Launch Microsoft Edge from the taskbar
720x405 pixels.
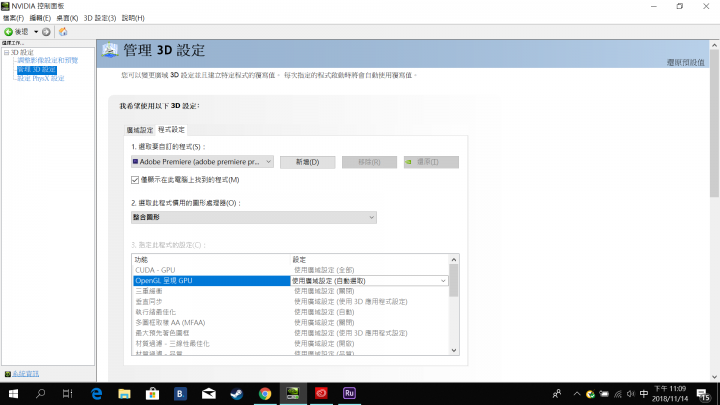(96, 394)
